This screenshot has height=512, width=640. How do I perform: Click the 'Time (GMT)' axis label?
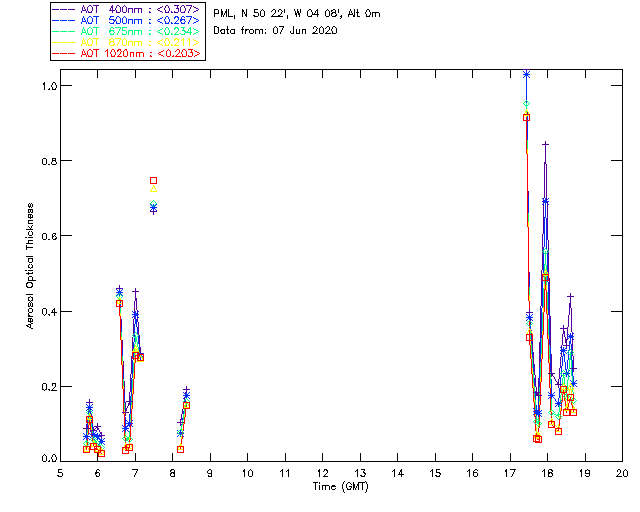point(341,487)
